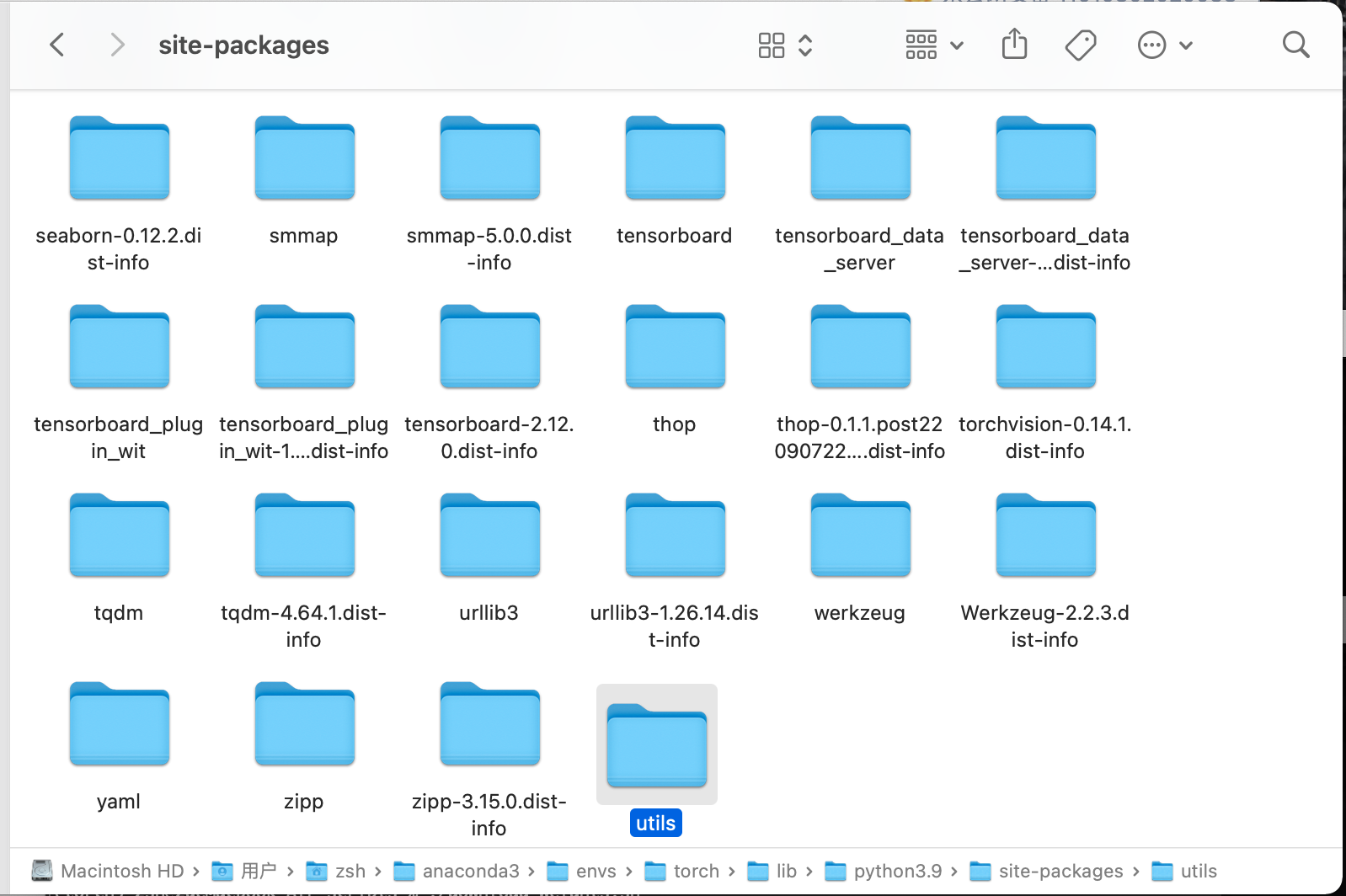Go to anaconda3 in path bar
This screenshot has width=1346, height=896.
tap(457, 871)
